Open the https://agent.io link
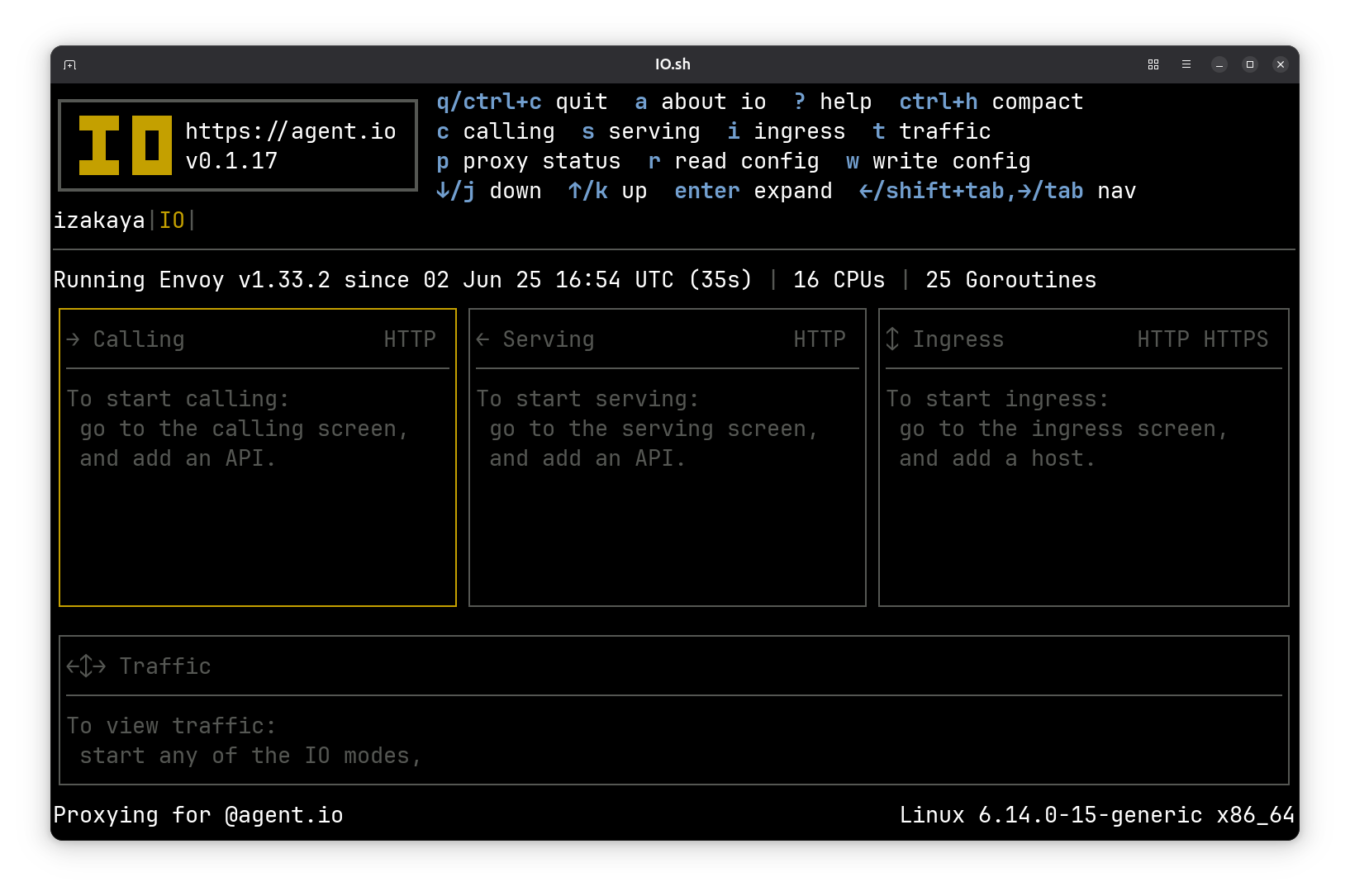This screenshot has height=896, width=1350. point(291,131)
